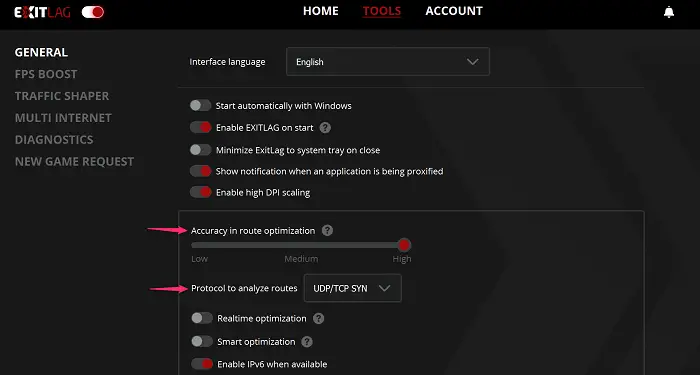Go to the HOME tab

[321, 11]
